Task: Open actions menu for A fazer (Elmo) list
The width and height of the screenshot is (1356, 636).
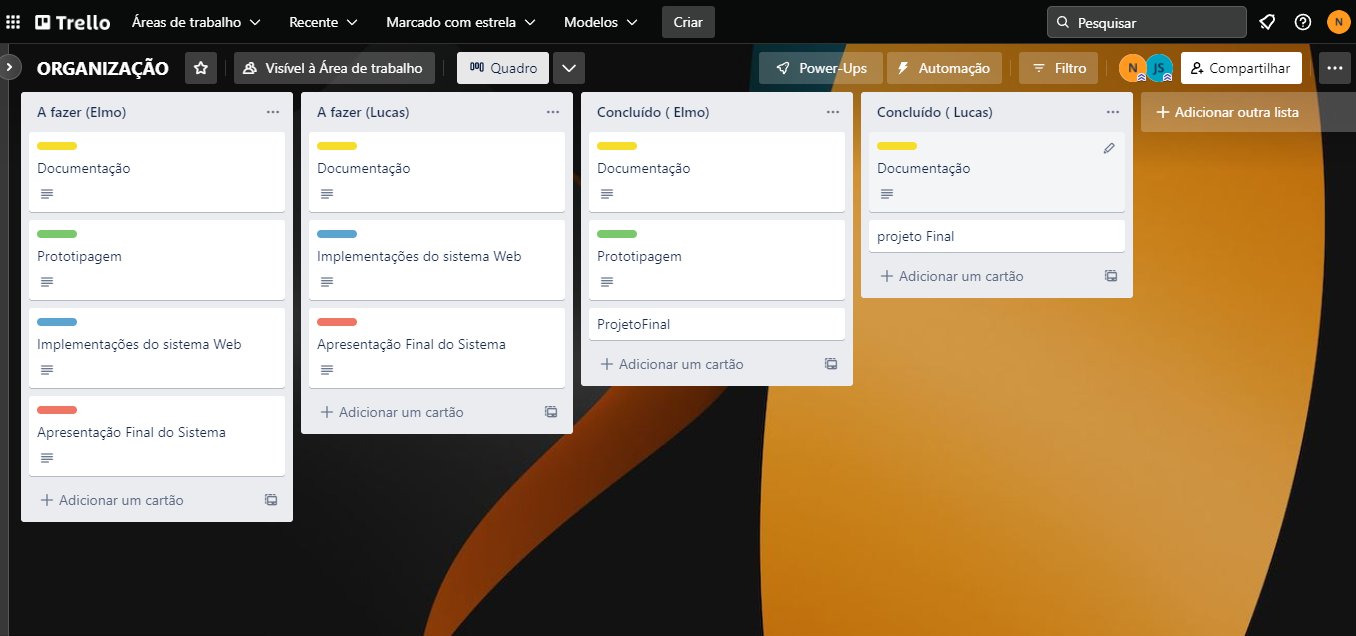Action: (x=272, y=112)
